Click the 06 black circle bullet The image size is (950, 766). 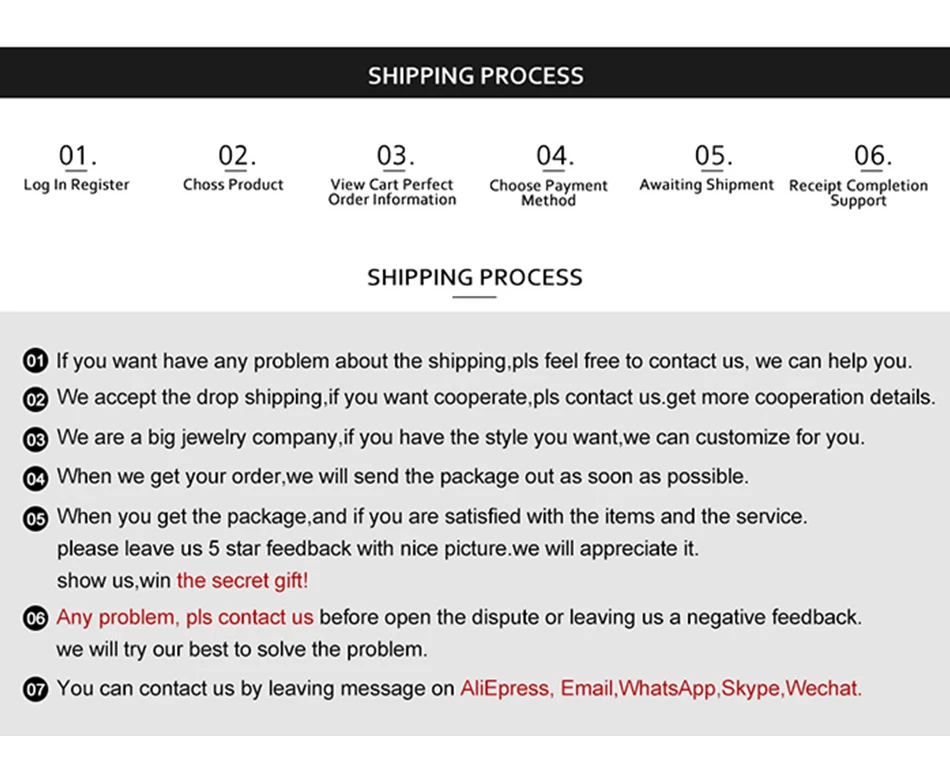click(35, 618)
